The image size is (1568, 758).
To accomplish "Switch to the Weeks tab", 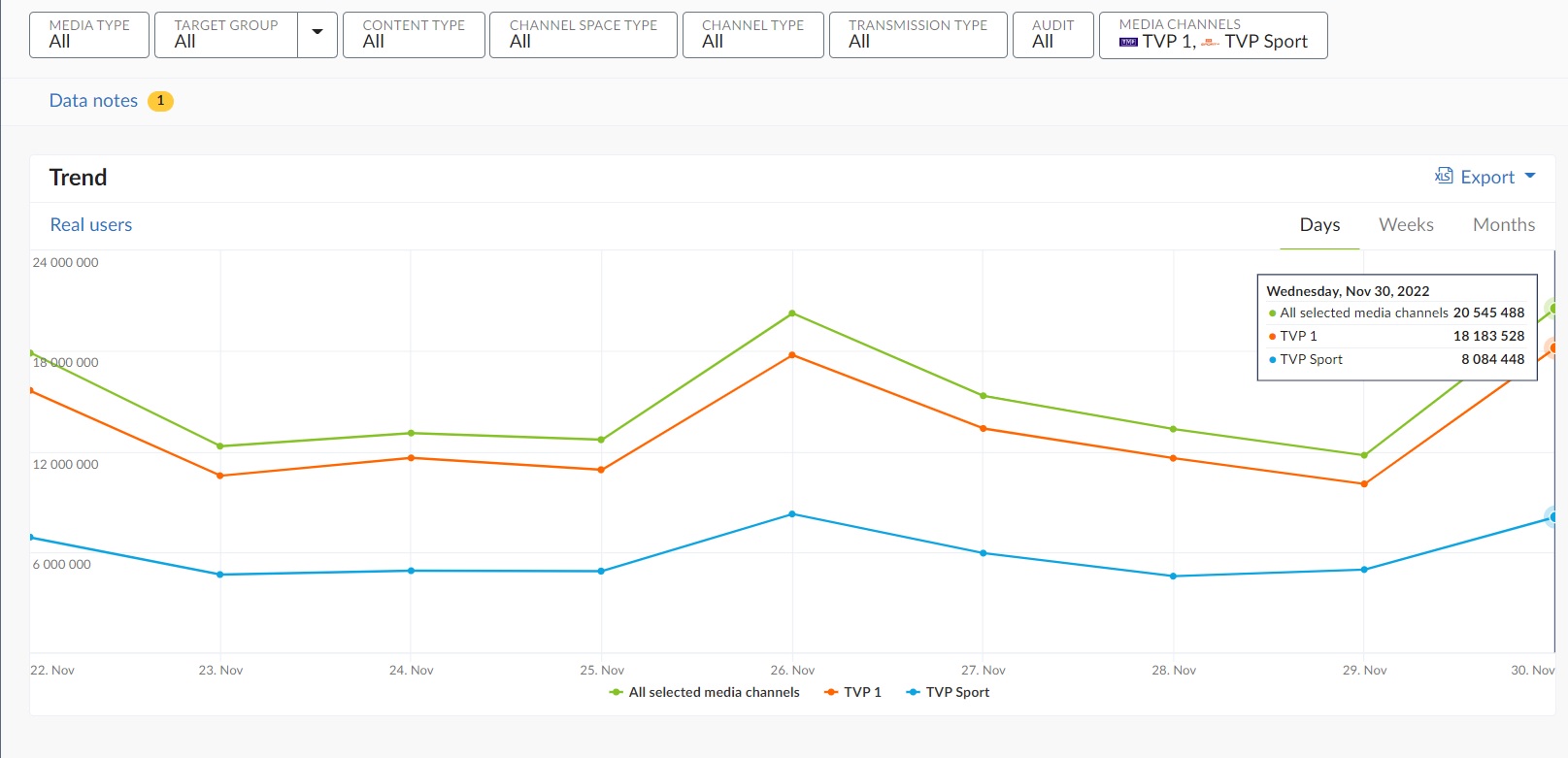I will [x=1406, y=225].
